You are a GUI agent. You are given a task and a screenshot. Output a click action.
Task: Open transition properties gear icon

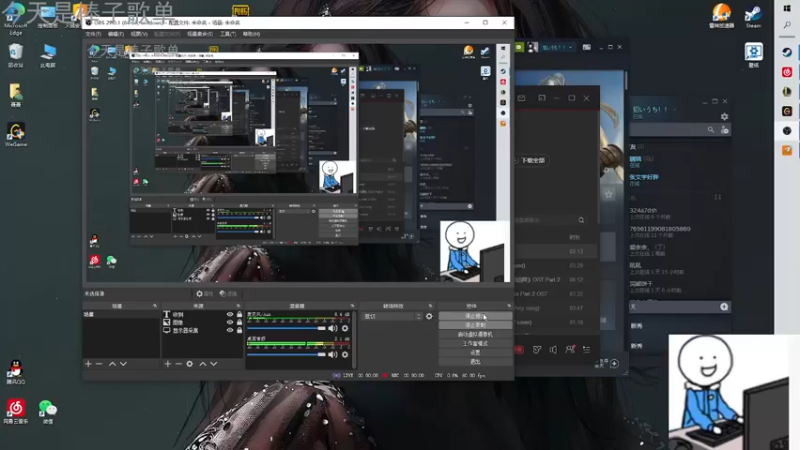429,316
